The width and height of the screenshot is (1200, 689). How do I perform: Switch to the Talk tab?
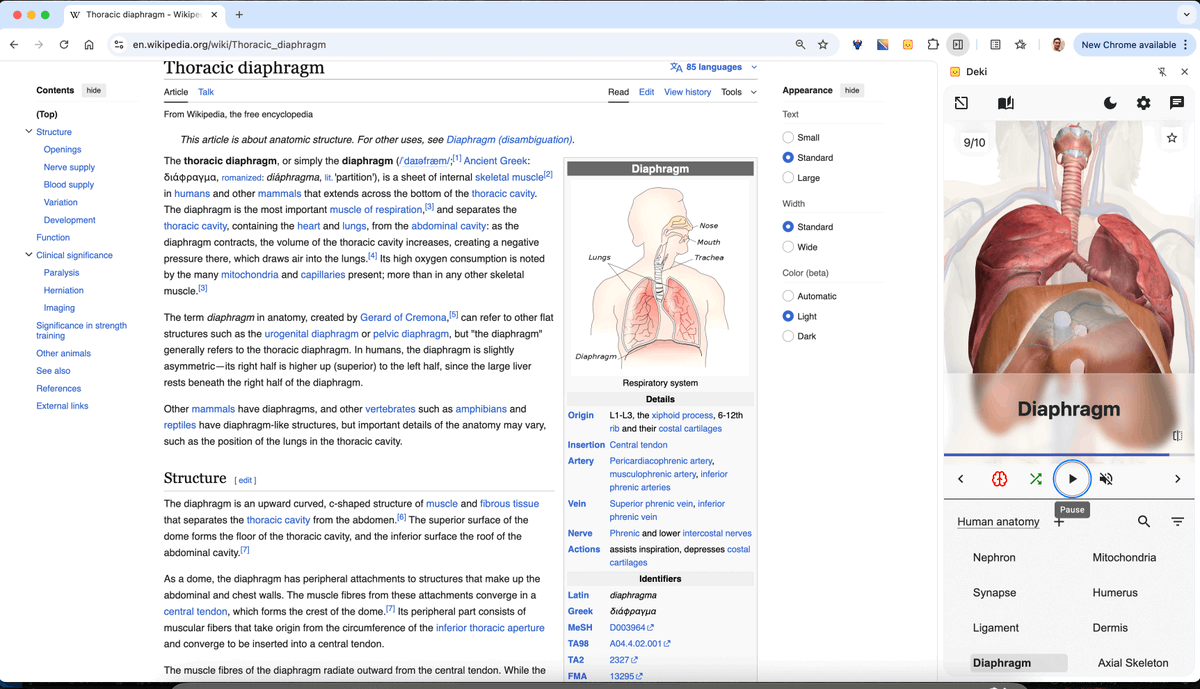click(x=205, y=91)
